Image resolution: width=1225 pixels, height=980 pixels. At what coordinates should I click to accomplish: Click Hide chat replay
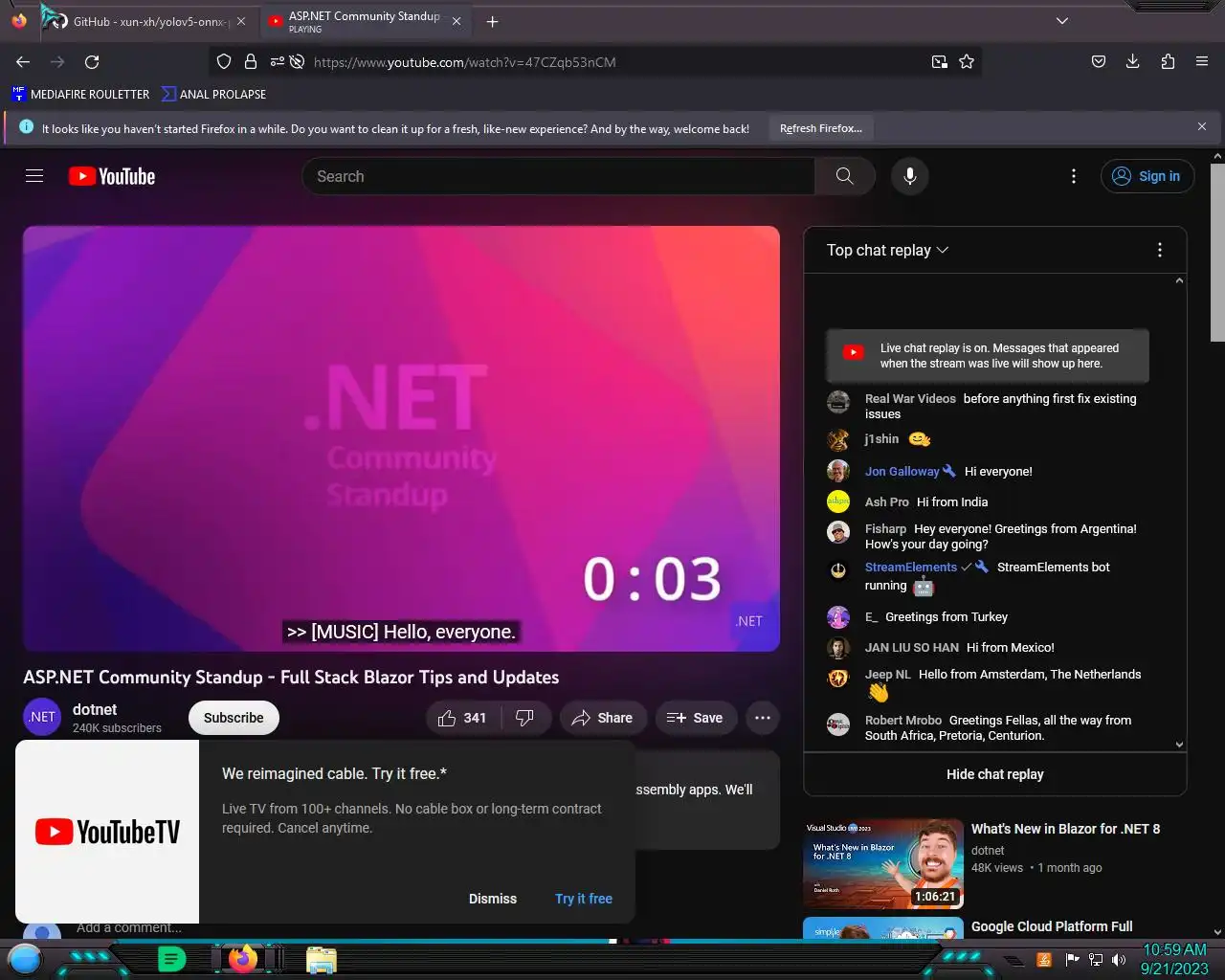tap(995, 774)
